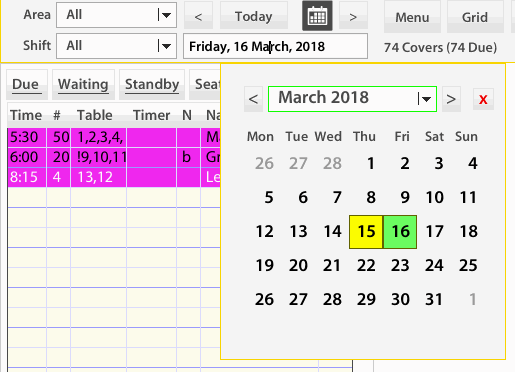This screenshot has width=515, height=372.
Task: Choose March 5 in calendar
Action: (x=269, y=198)
